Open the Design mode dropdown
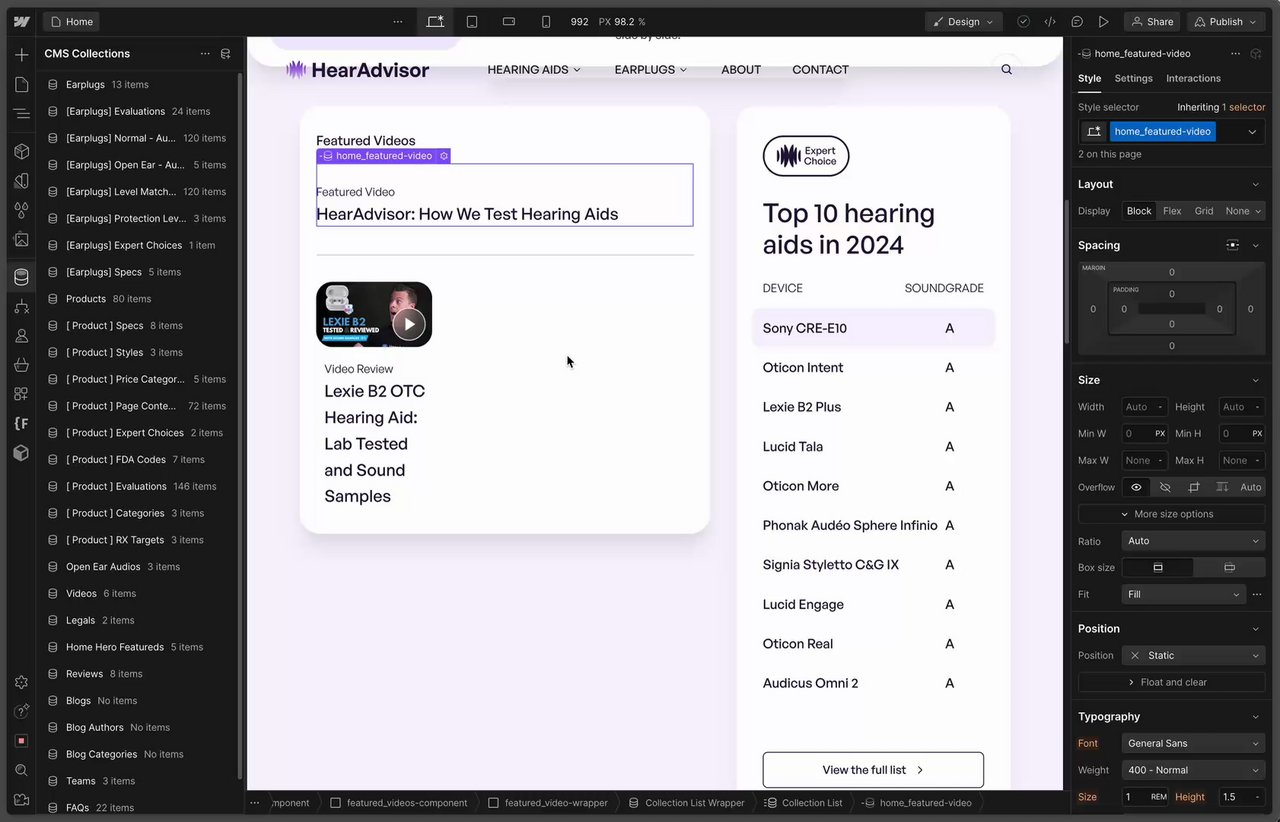 964,21
